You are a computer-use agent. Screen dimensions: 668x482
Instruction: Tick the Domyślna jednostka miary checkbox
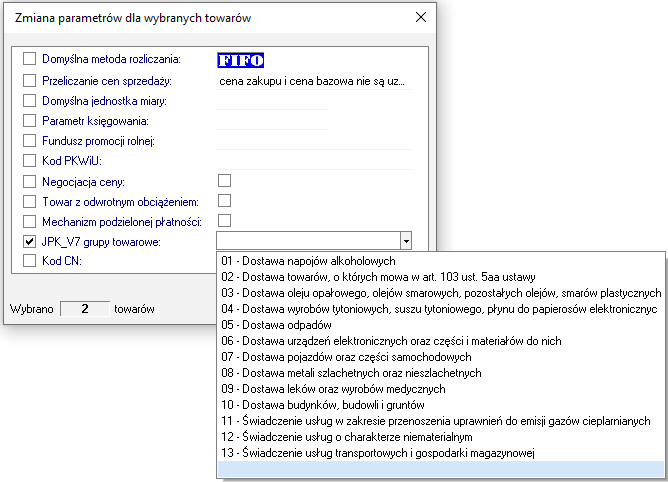tap(29, 101)
